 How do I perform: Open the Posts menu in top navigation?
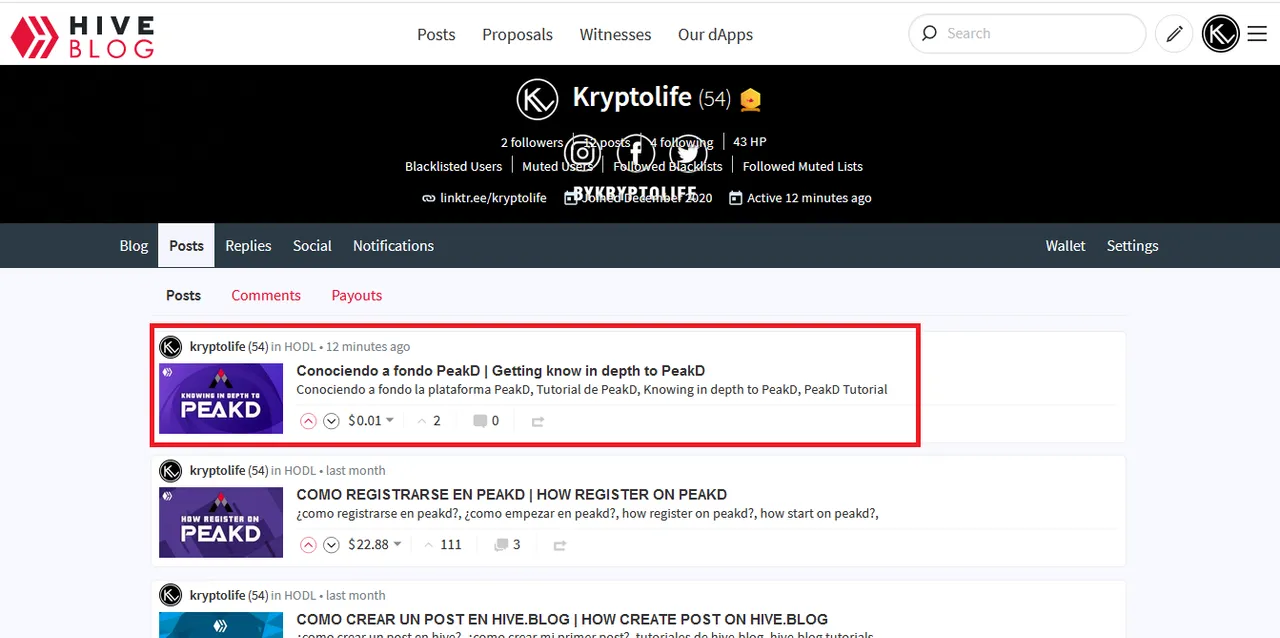[436, 34]
